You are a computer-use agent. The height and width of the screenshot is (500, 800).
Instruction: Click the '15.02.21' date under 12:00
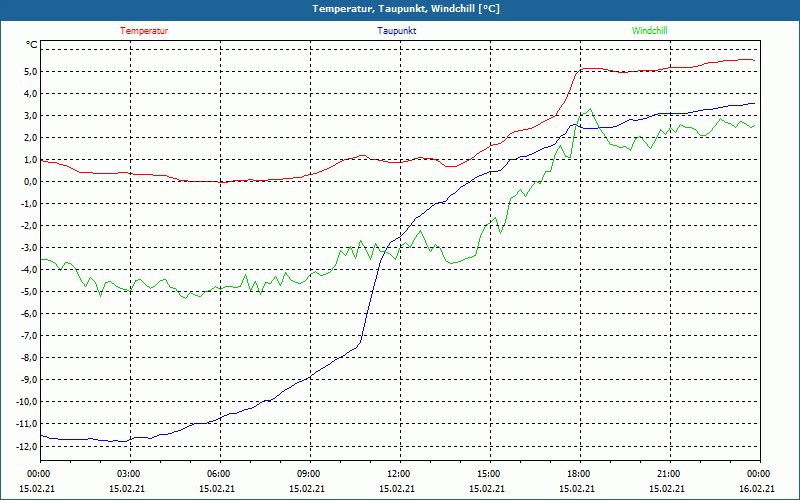coord(396,488)
